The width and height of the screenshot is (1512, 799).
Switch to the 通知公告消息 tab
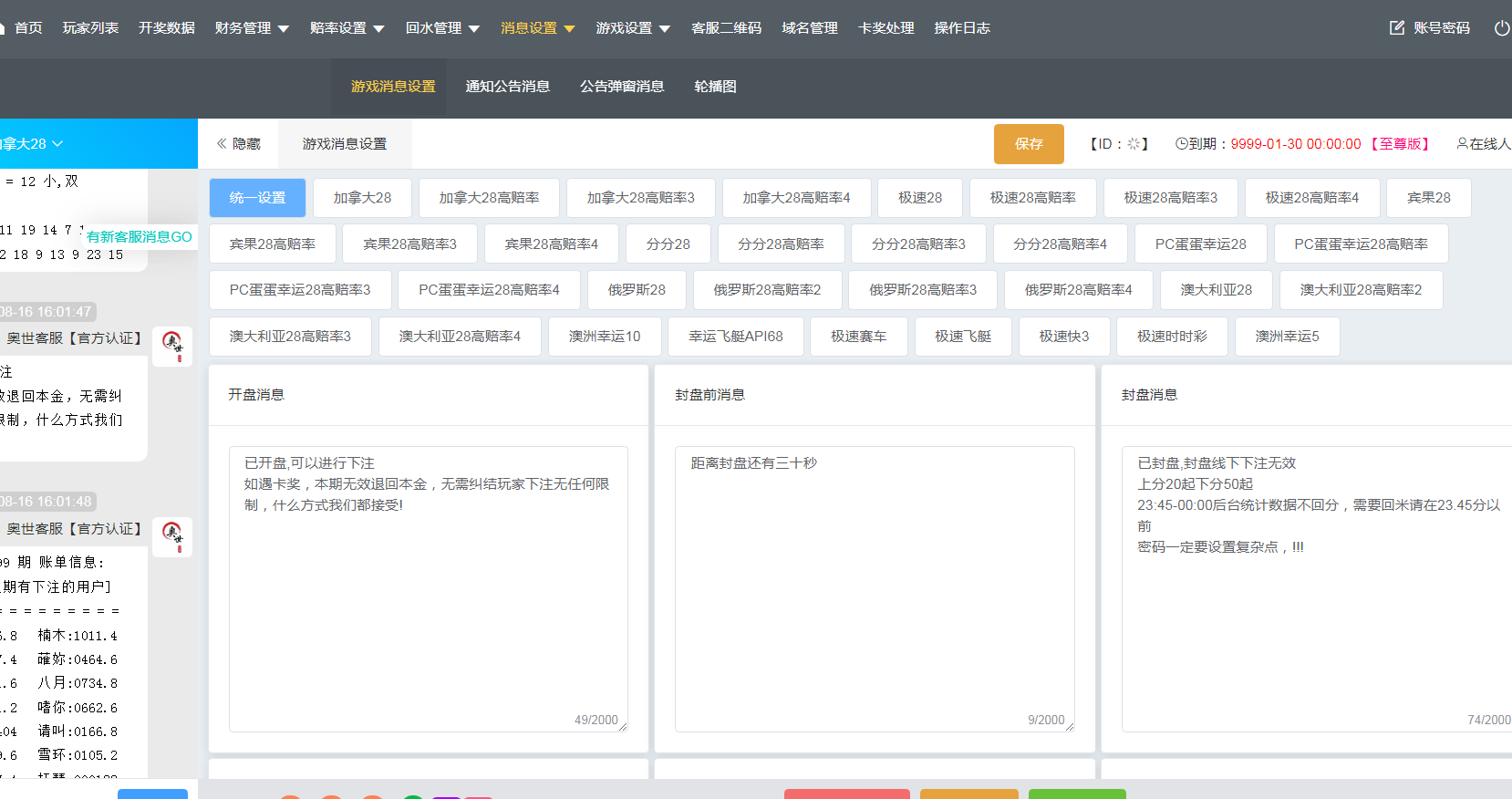(x=507, y=87)
